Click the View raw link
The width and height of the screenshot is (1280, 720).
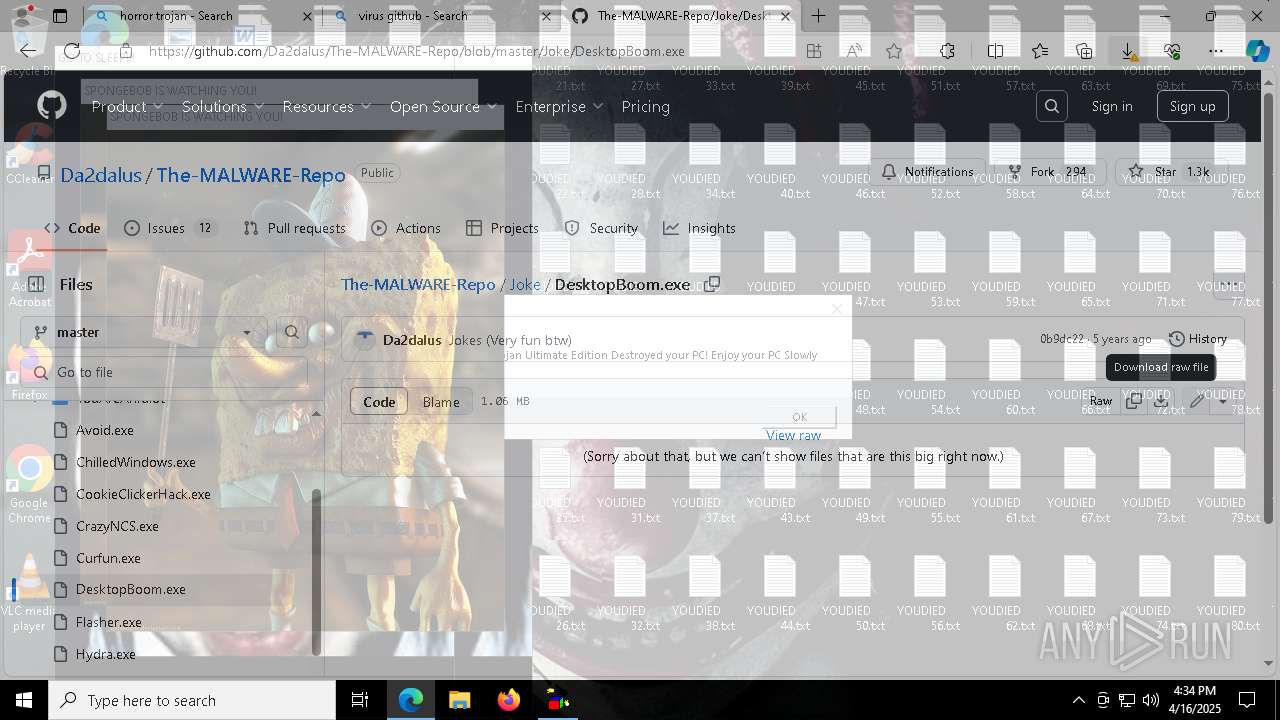pyautogui.click(x=793, y=435)
